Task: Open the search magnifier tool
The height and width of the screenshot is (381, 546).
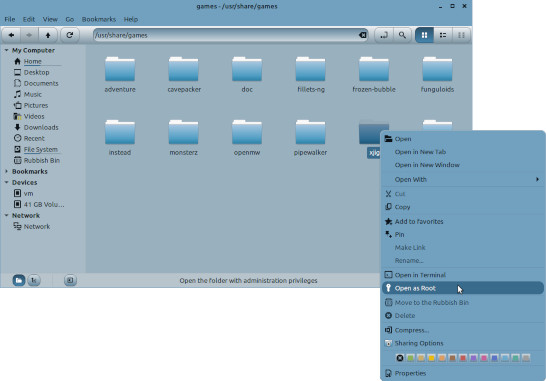Action: click(x=402, y=35)
